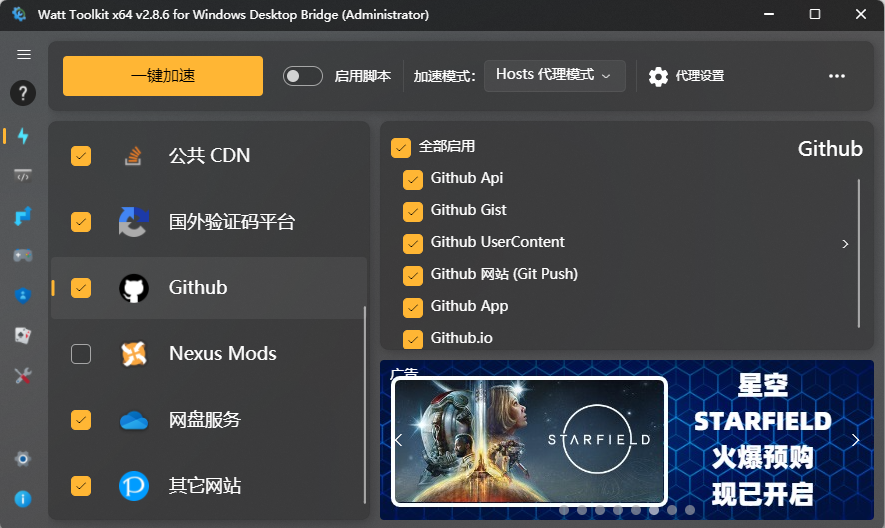Click the 一键加速 button

(163, 76)
